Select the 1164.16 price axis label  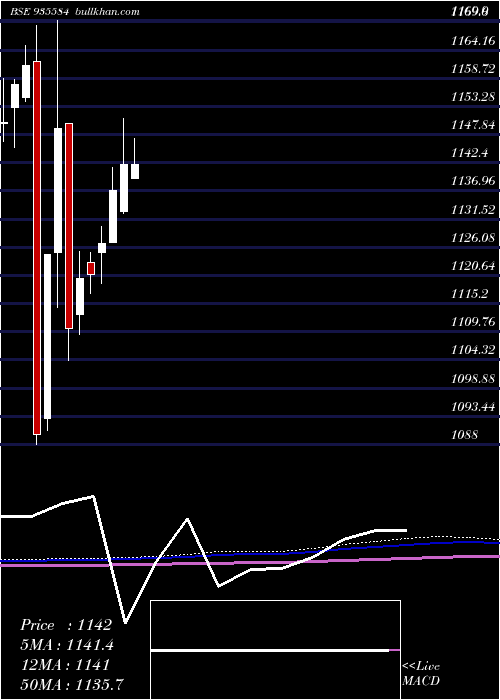pyautogui.click(x=473, y=41)
